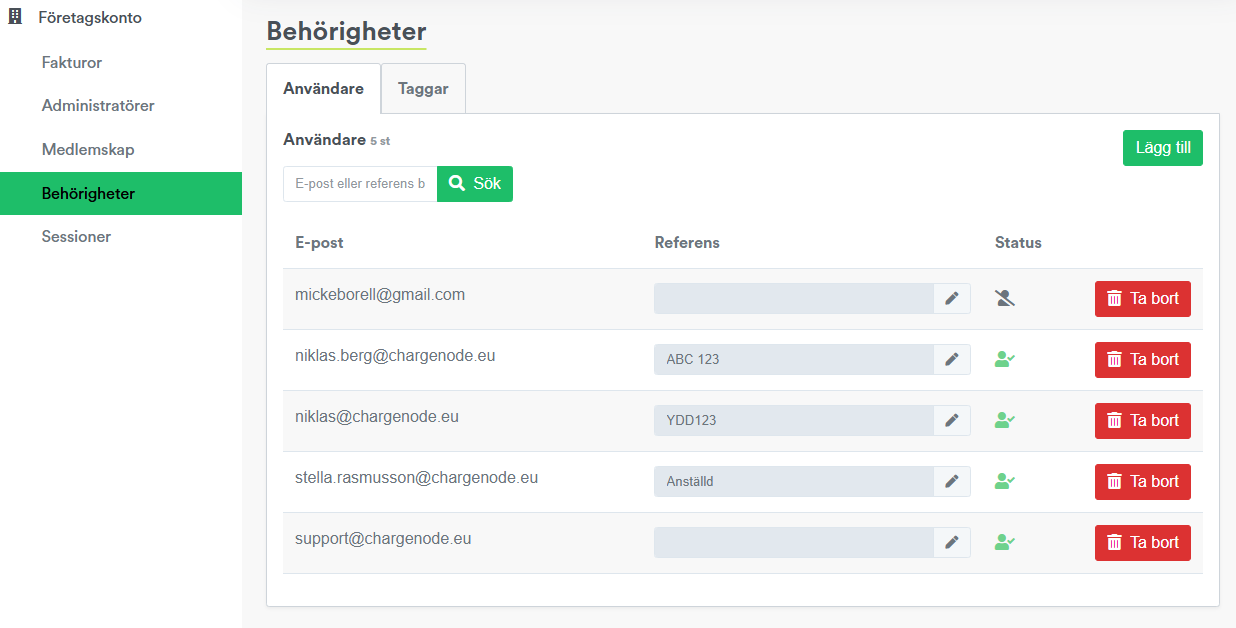The height and width of the screenshot is (628, 1236).
Task: Click inactive user status icon for mickeborell
Action: pyautogui.click(x=1005, y=298)
